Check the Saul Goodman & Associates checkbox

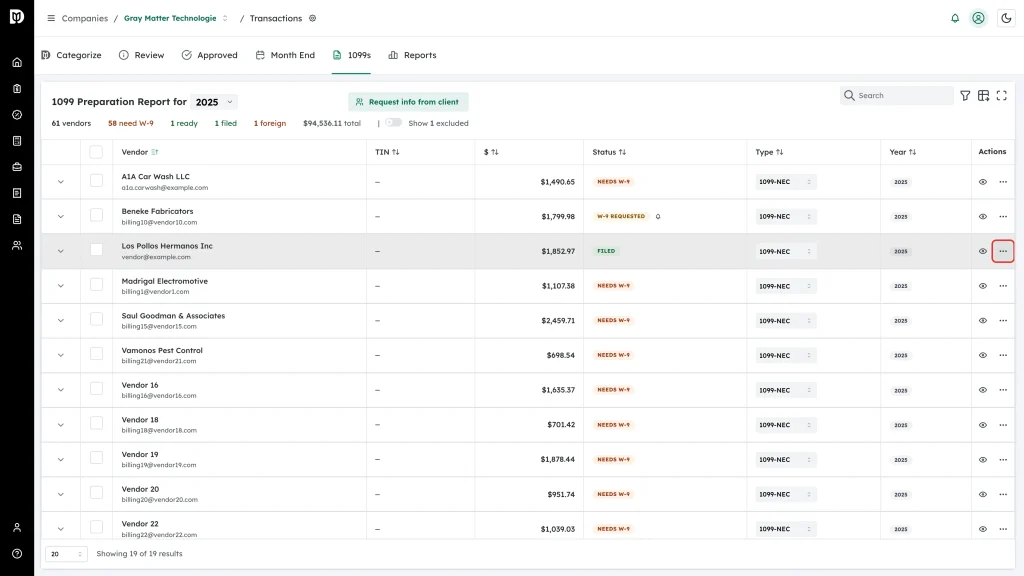tap(96, 319)
